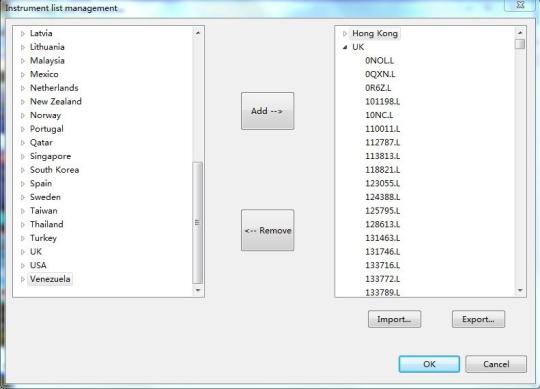Select South Korea in the left list

pos(54,170)
